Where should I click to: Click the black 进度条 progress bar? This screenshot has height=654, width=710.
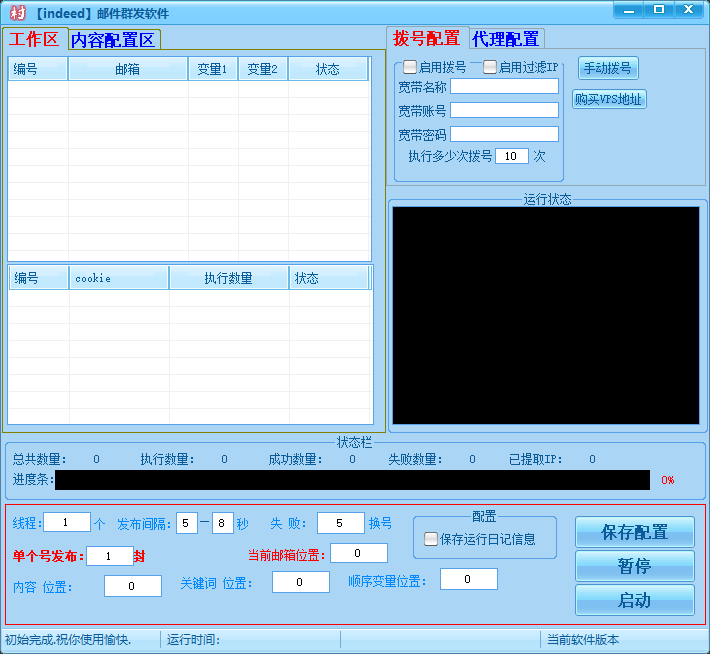pos(352,480)
